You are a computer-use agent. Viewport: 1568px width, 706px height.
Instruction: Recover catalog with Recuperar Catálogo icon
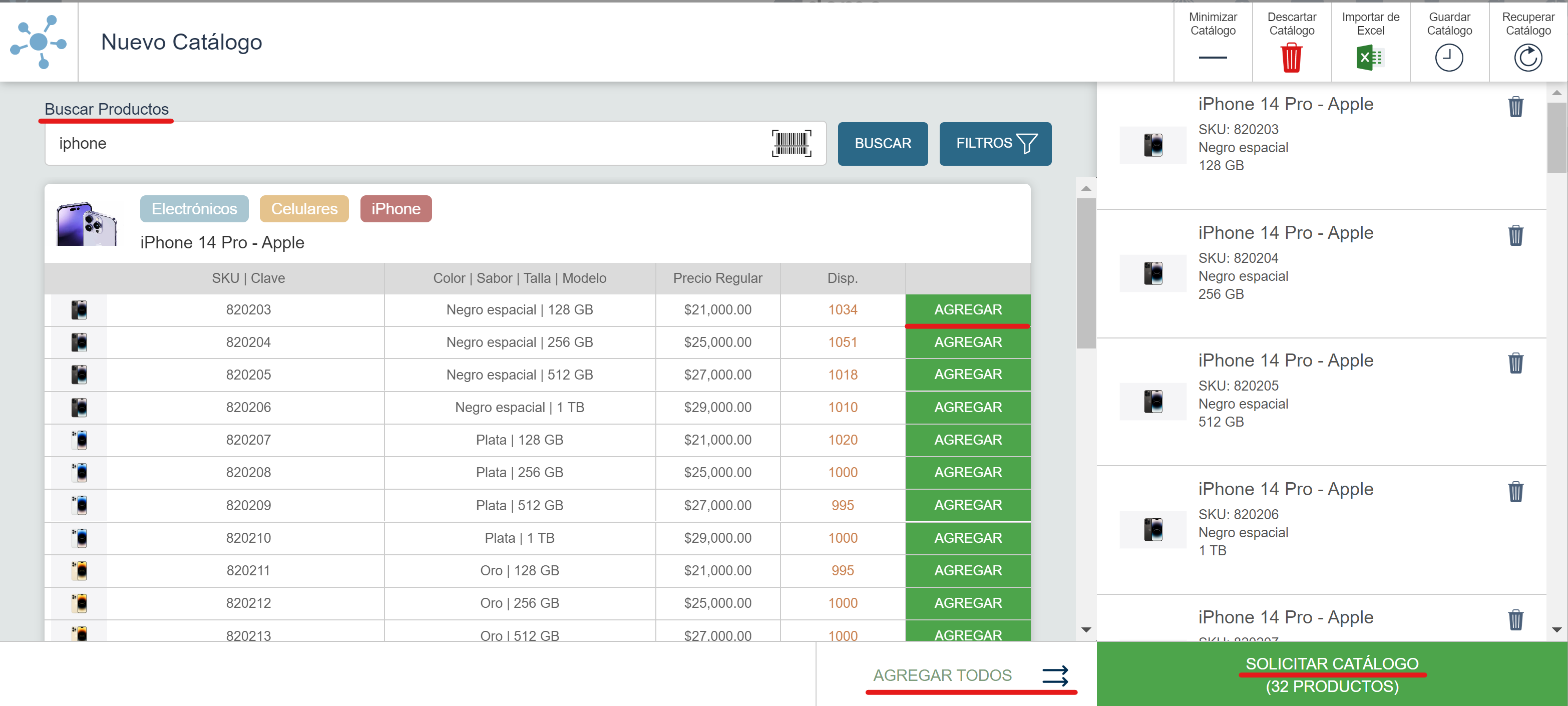tap(1528, 58)
